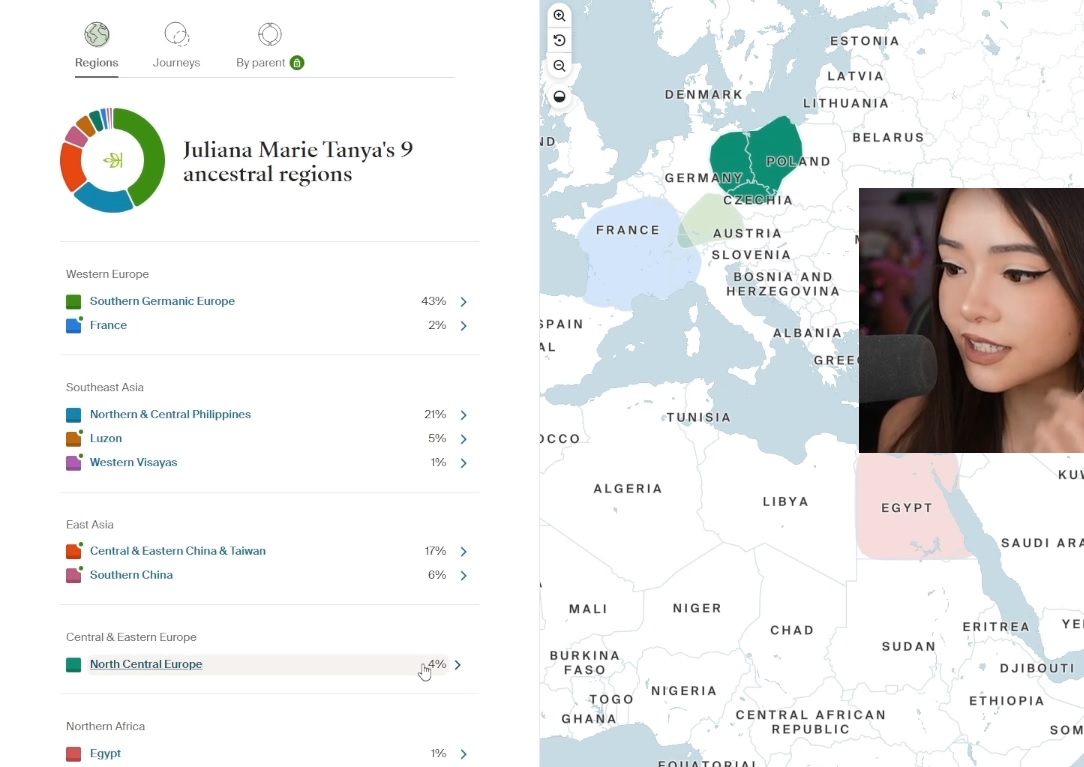This screenshot has width=1084, height=767.
Task: Open the Luzon region link
Action: click(106, 438)
